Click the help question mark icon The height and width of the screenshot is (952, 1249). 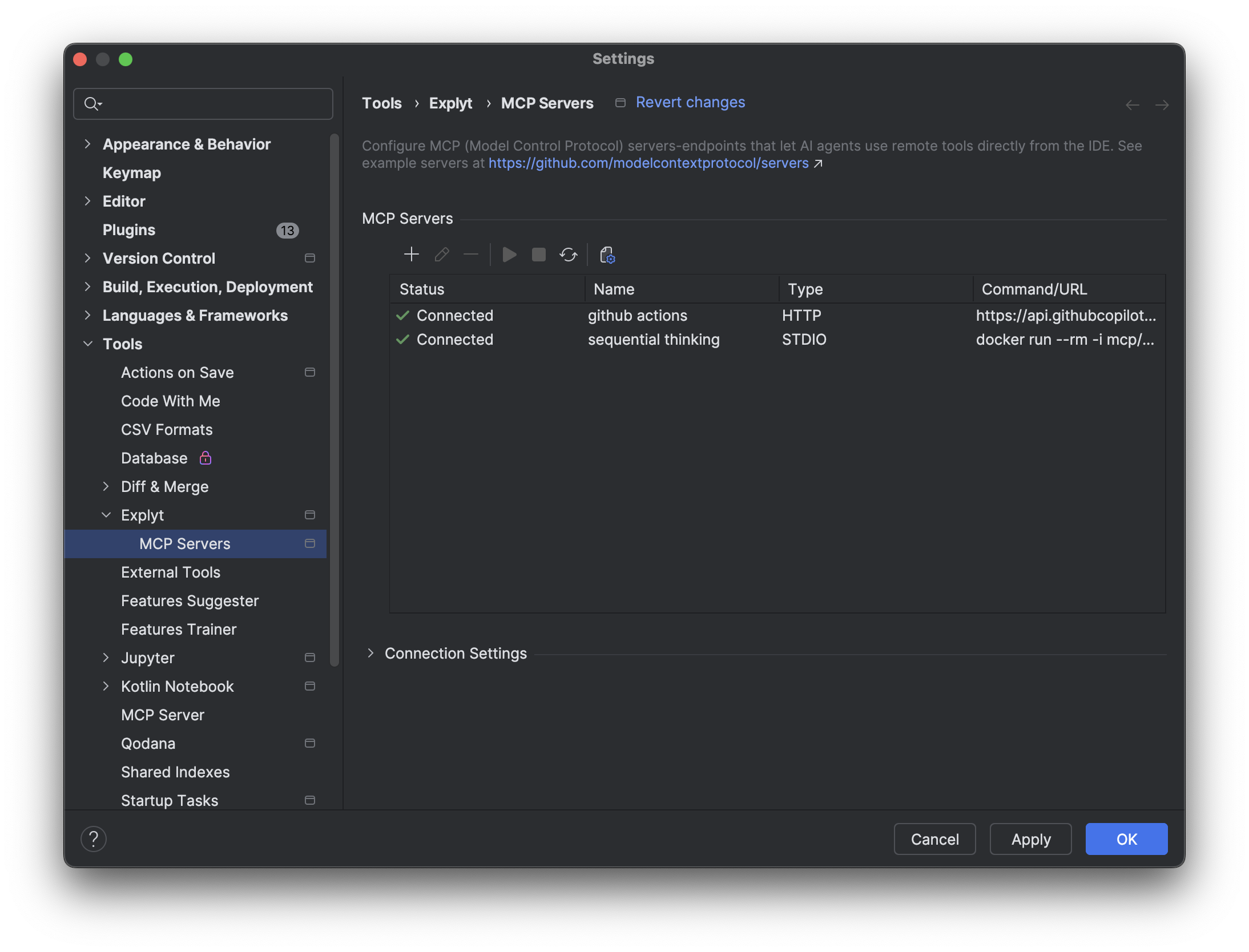click(94, 839)
